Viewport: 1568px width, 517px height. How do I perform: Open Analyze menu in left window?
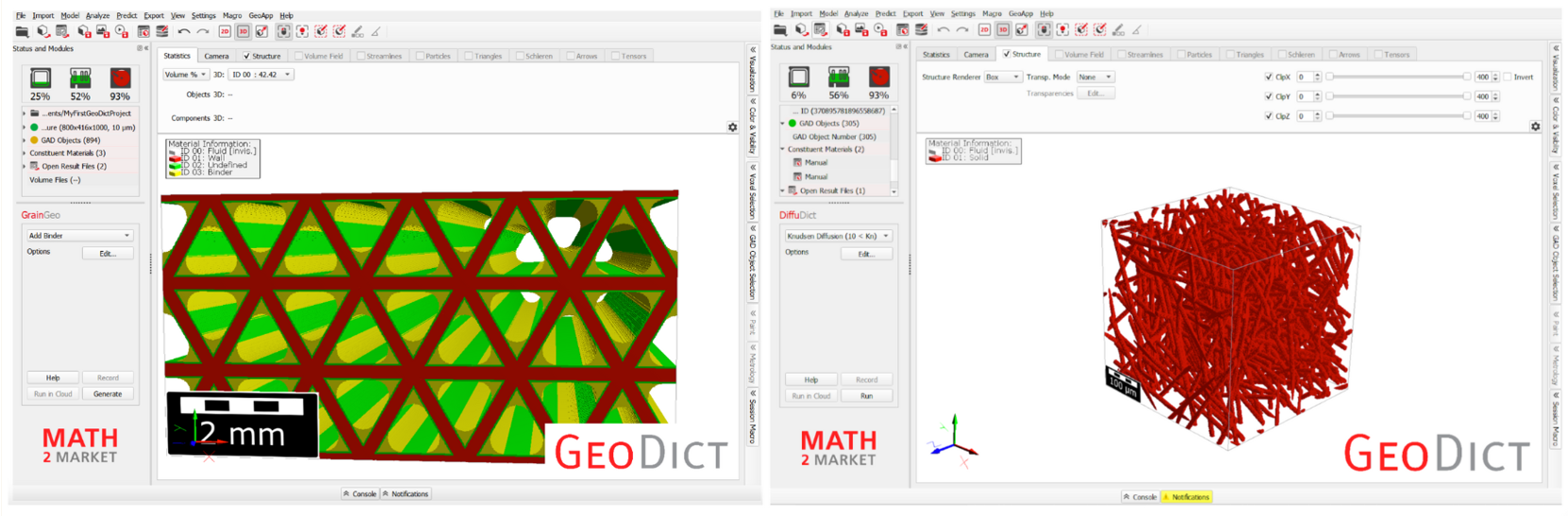98,15
